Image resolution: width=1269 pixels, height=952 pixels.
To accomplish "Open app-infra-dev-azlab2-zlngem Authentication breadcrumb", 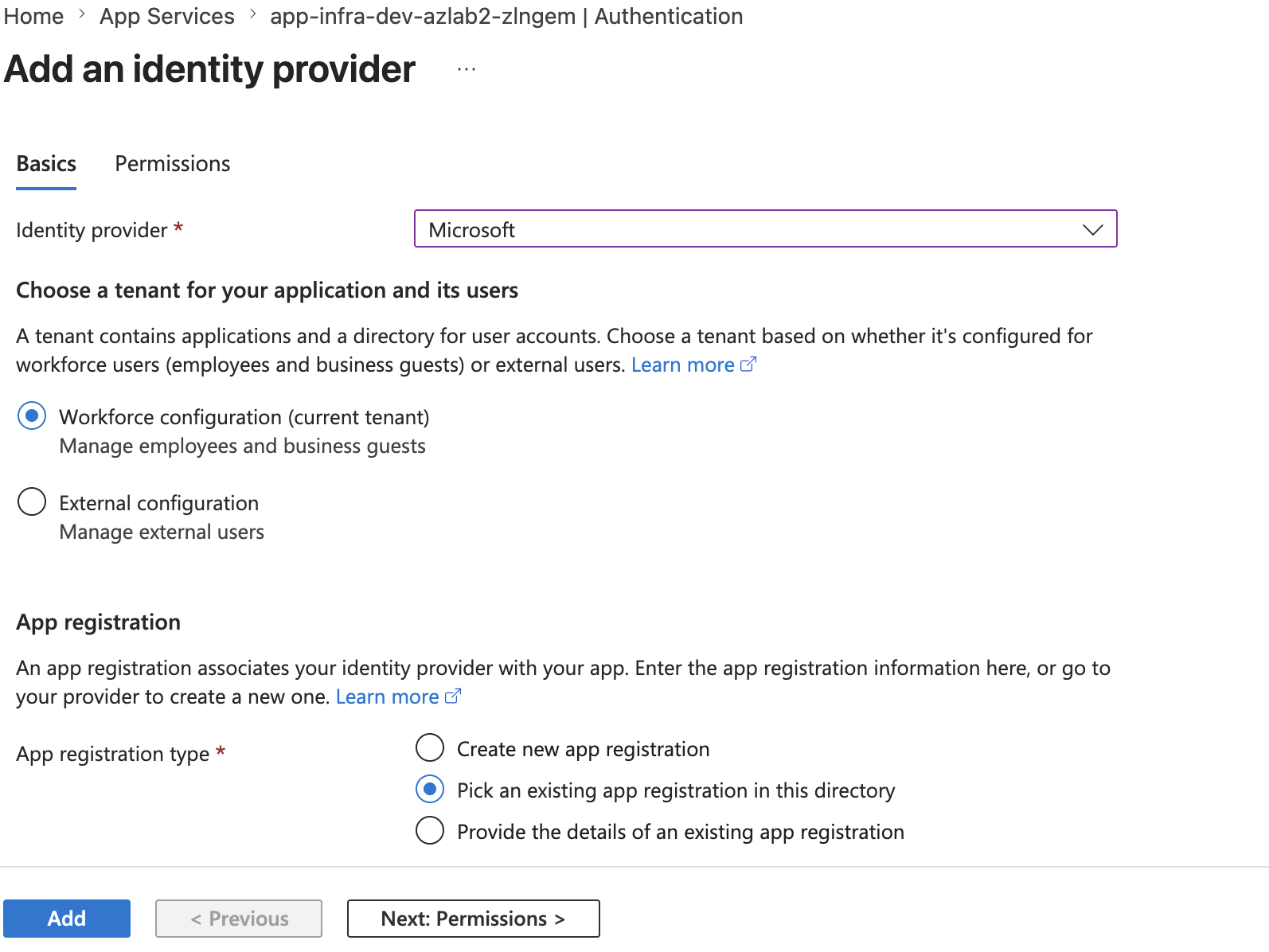I will 506,16.
